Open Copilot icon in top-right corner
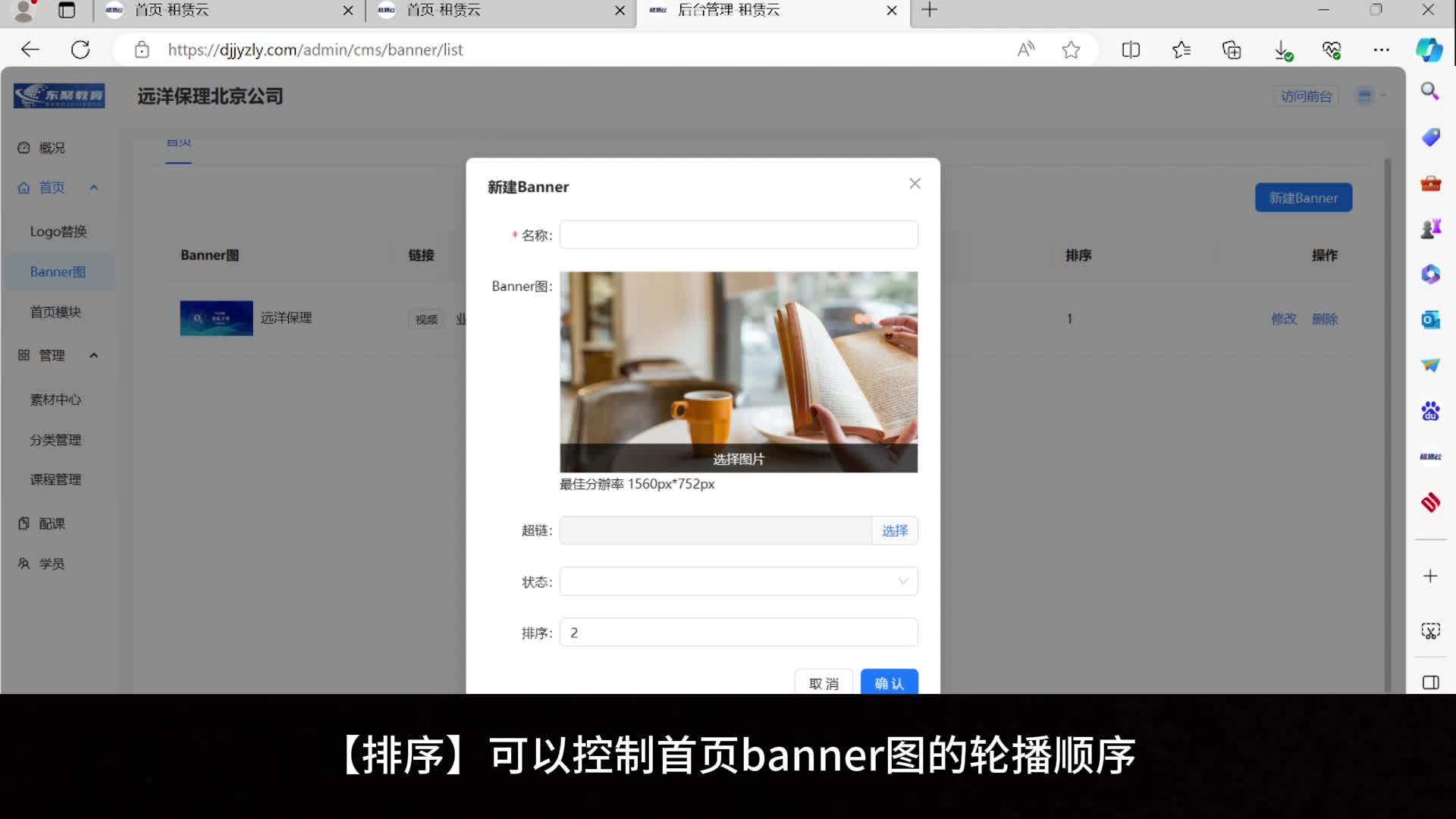1456x819 pixels. coord(1429,50)
